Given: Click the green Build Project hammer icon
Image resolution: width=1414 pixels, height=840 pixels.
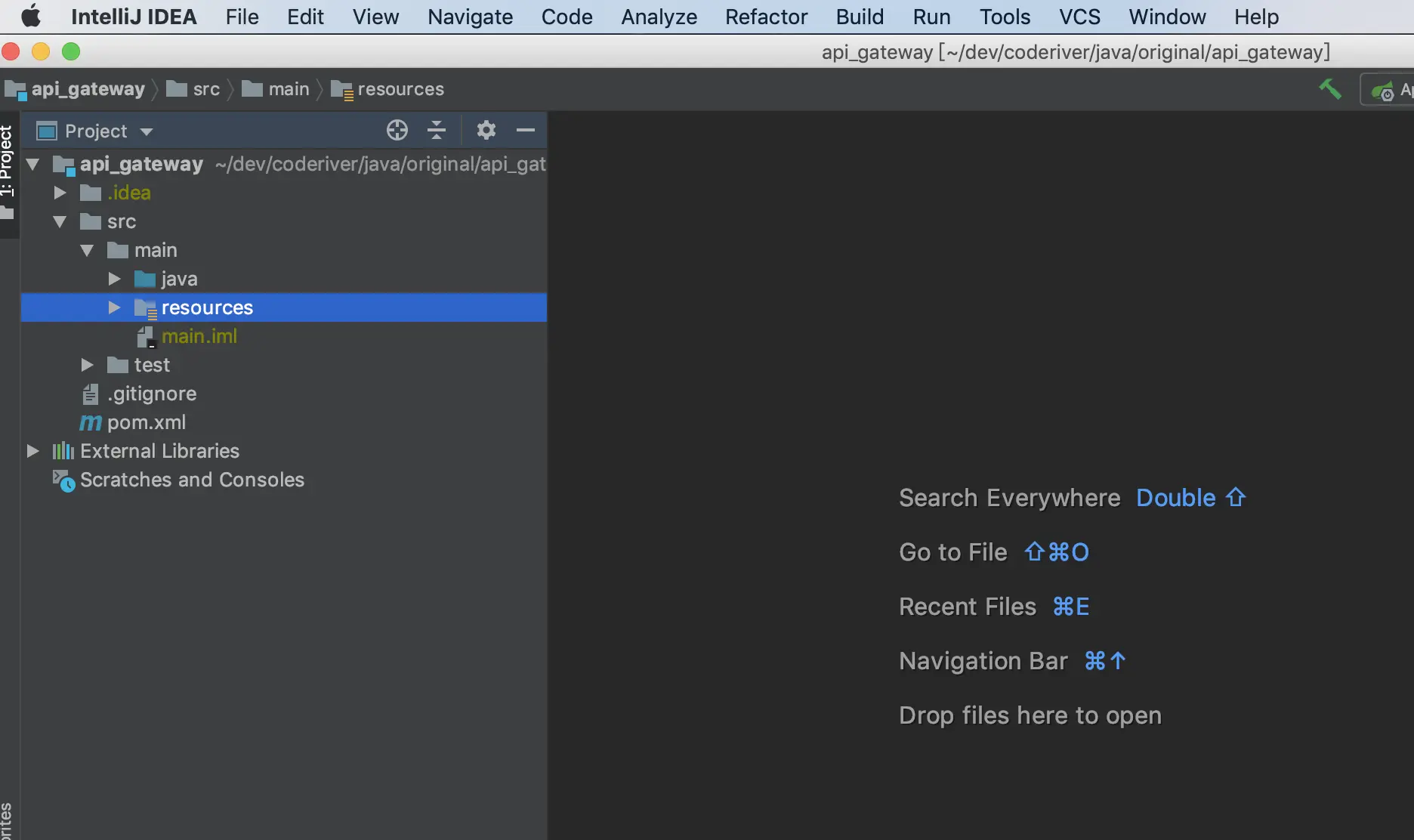Looking at the screenshot, I should tap(1330, 89).
